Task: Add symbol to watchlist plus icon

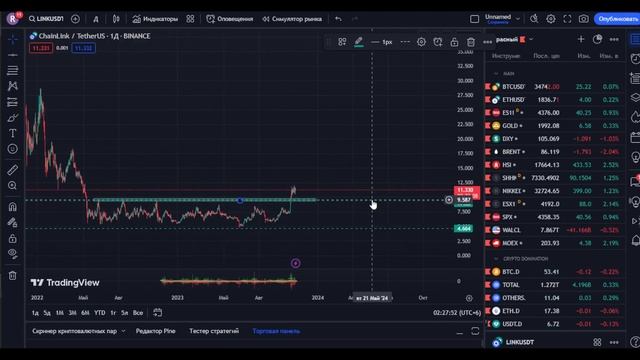Action: [581, 39]
